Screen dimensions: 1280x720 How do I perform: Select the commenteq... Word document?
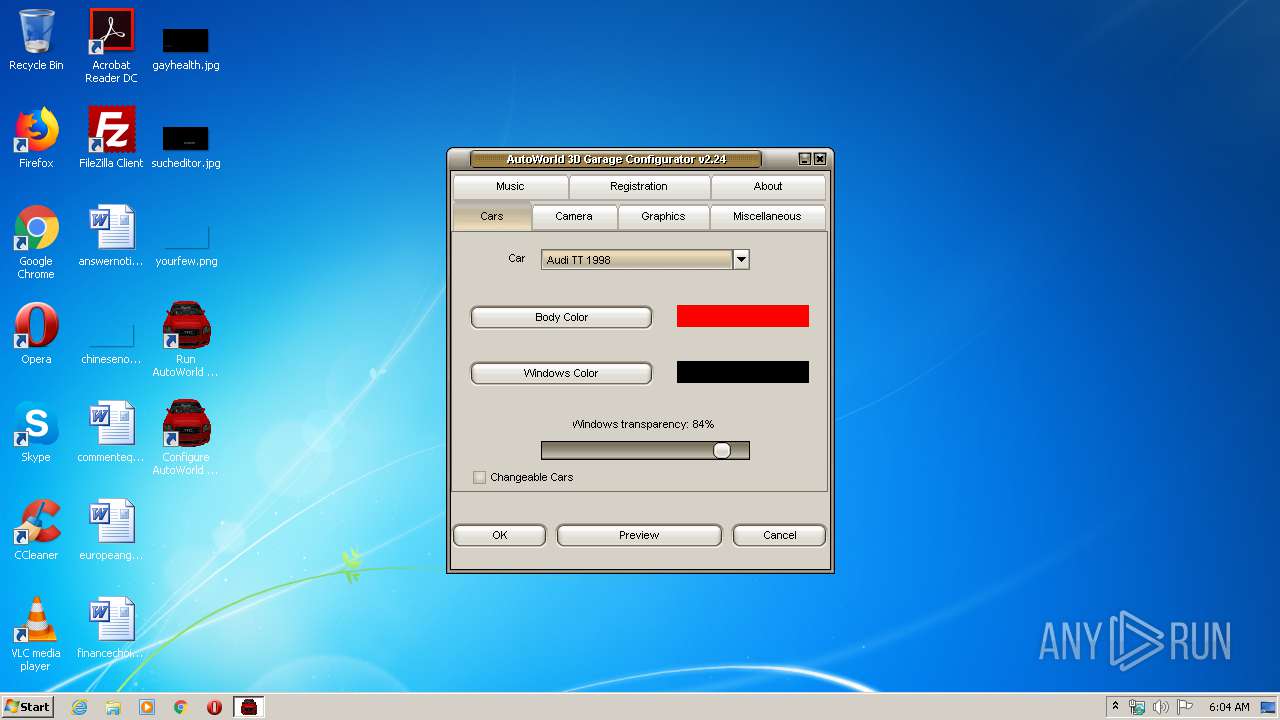point(111,432)
